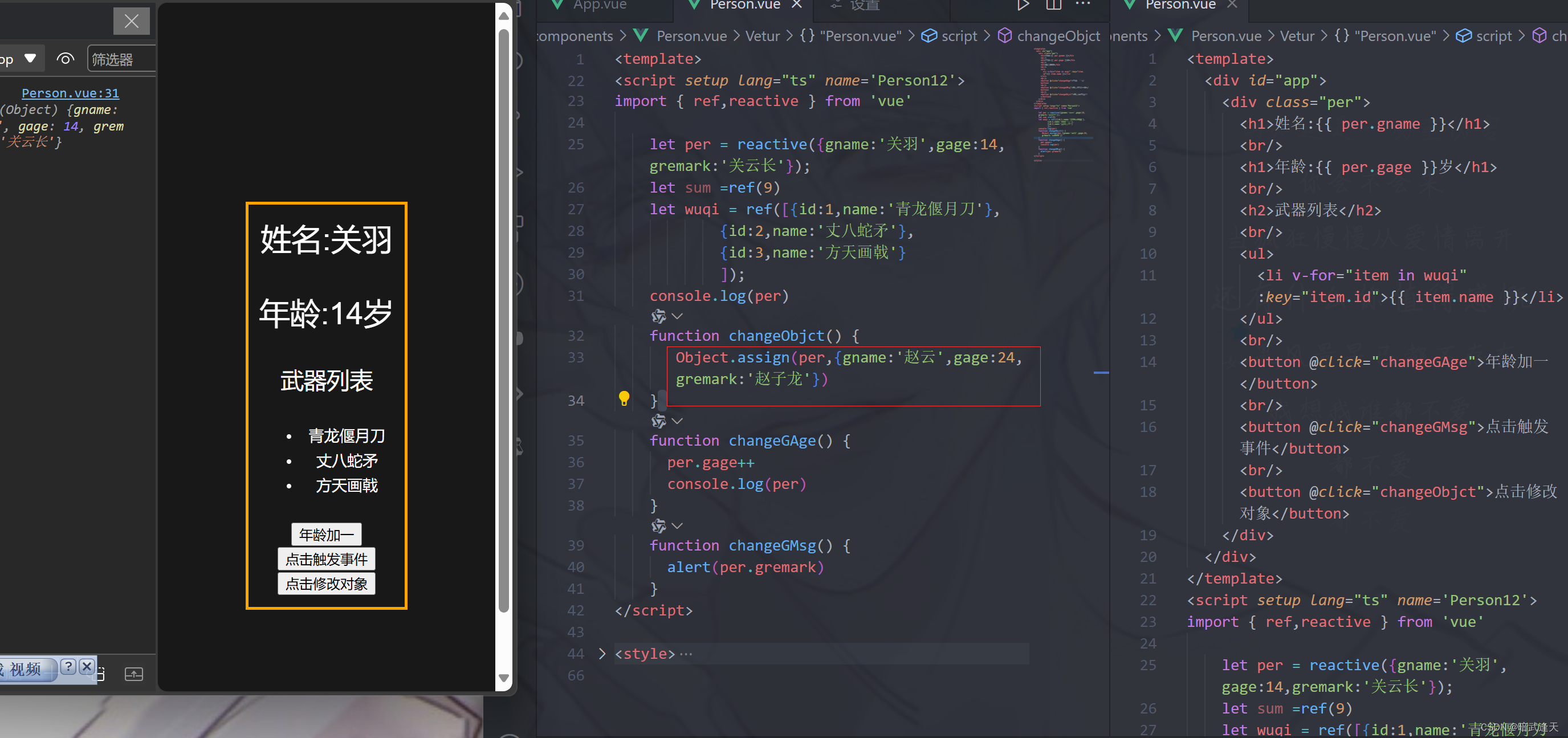
Task: Open the More Actions ellipsis menu in editor
Action: [1084, 4]
